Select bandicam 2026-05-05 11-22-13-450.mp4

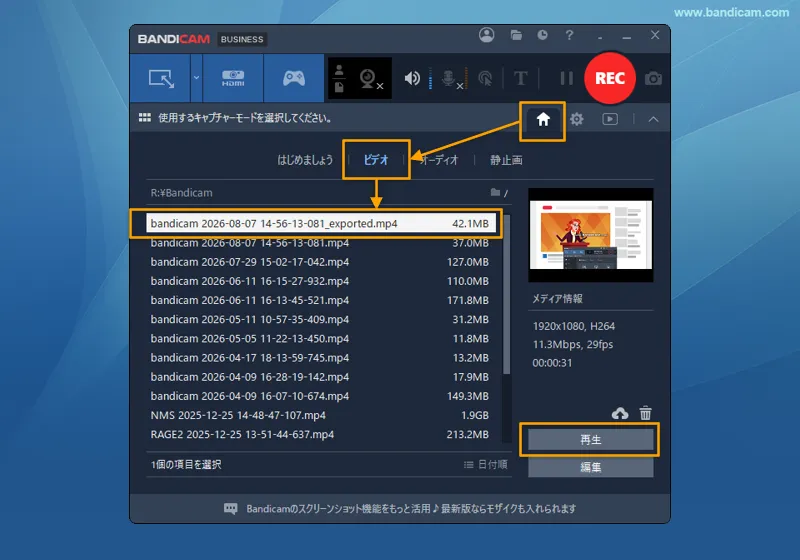pos(321,339)
